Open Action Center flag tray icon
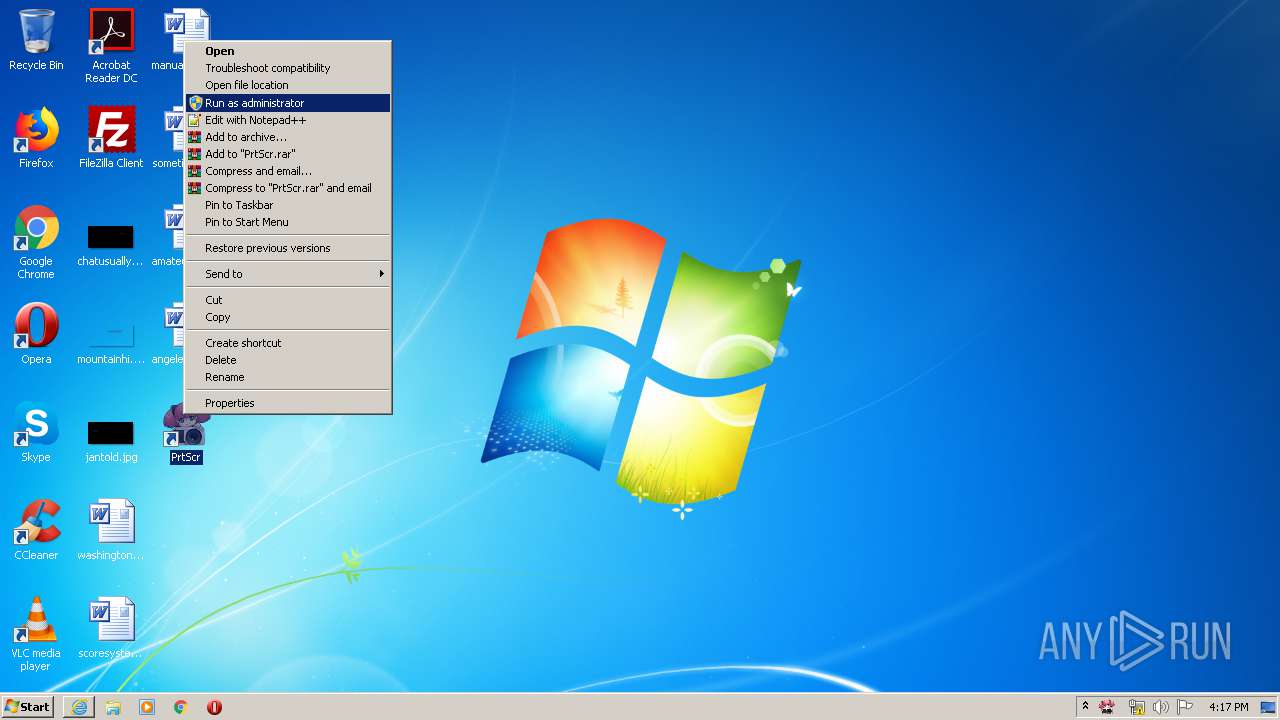Viewport: 1280px width, 720px height. coord(1186,707)
